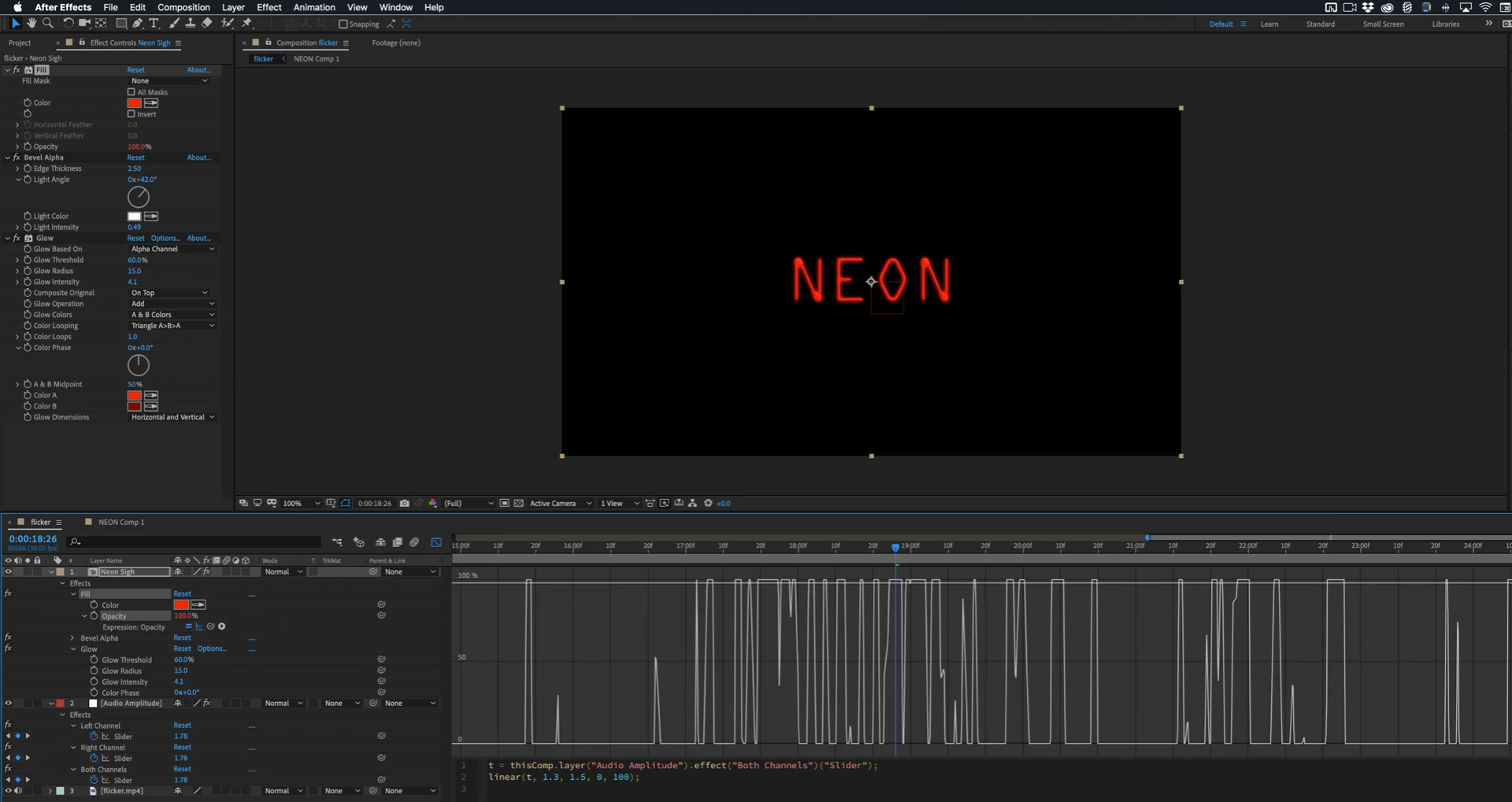The width and height of the screenshot is (1512, 802).
Task: Open Glow Options in Effect Controls
Action: pyautogui.click(x=165, y=238)
